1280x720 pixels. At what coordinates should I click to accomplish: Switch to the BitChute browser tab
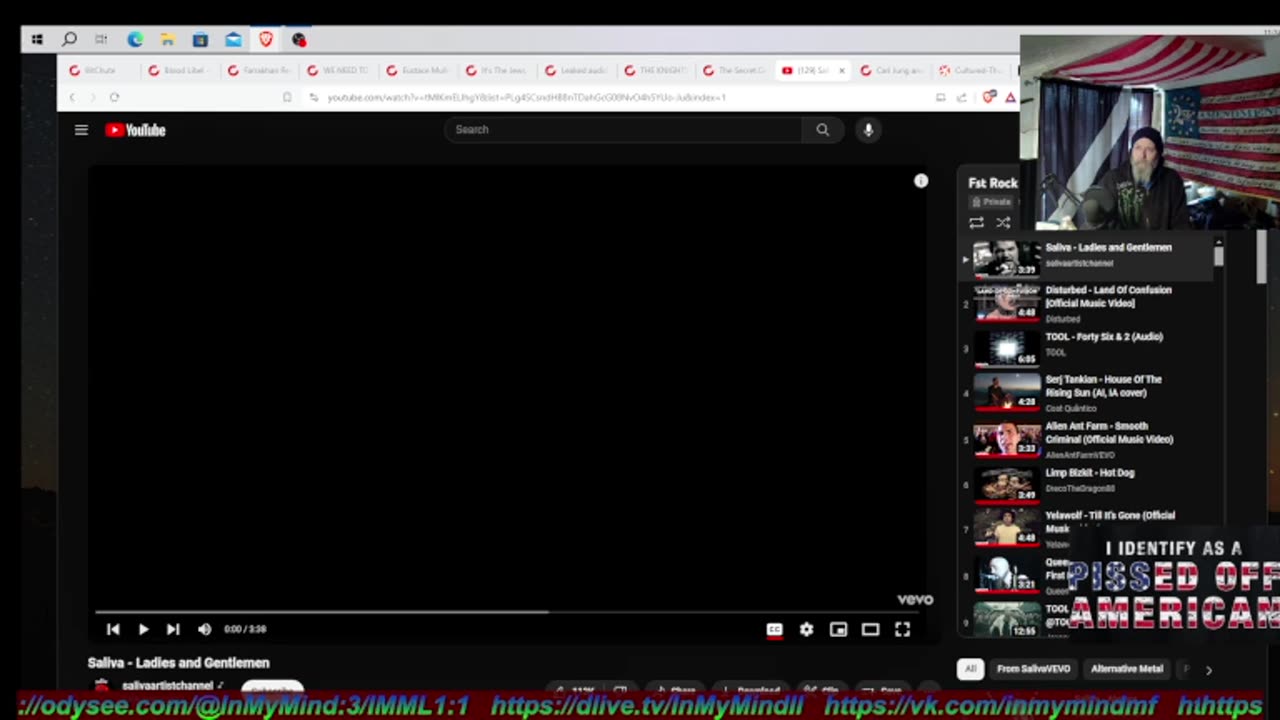pos(99,71)
